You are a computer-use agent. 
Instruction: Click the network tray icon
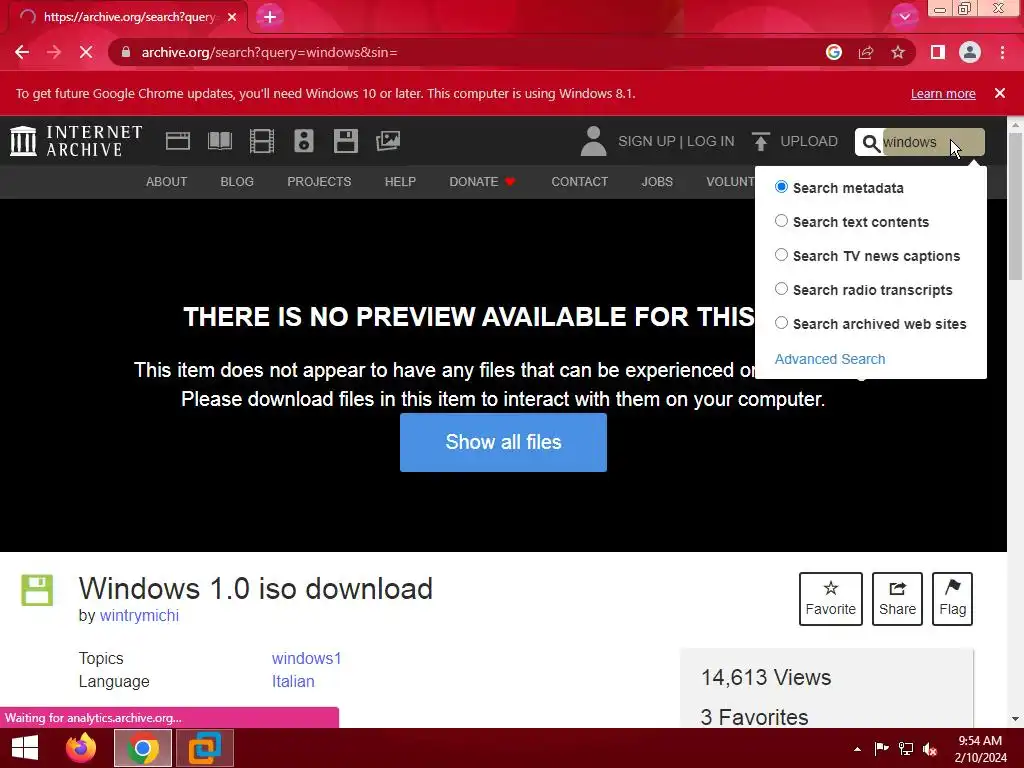[906, 749]
